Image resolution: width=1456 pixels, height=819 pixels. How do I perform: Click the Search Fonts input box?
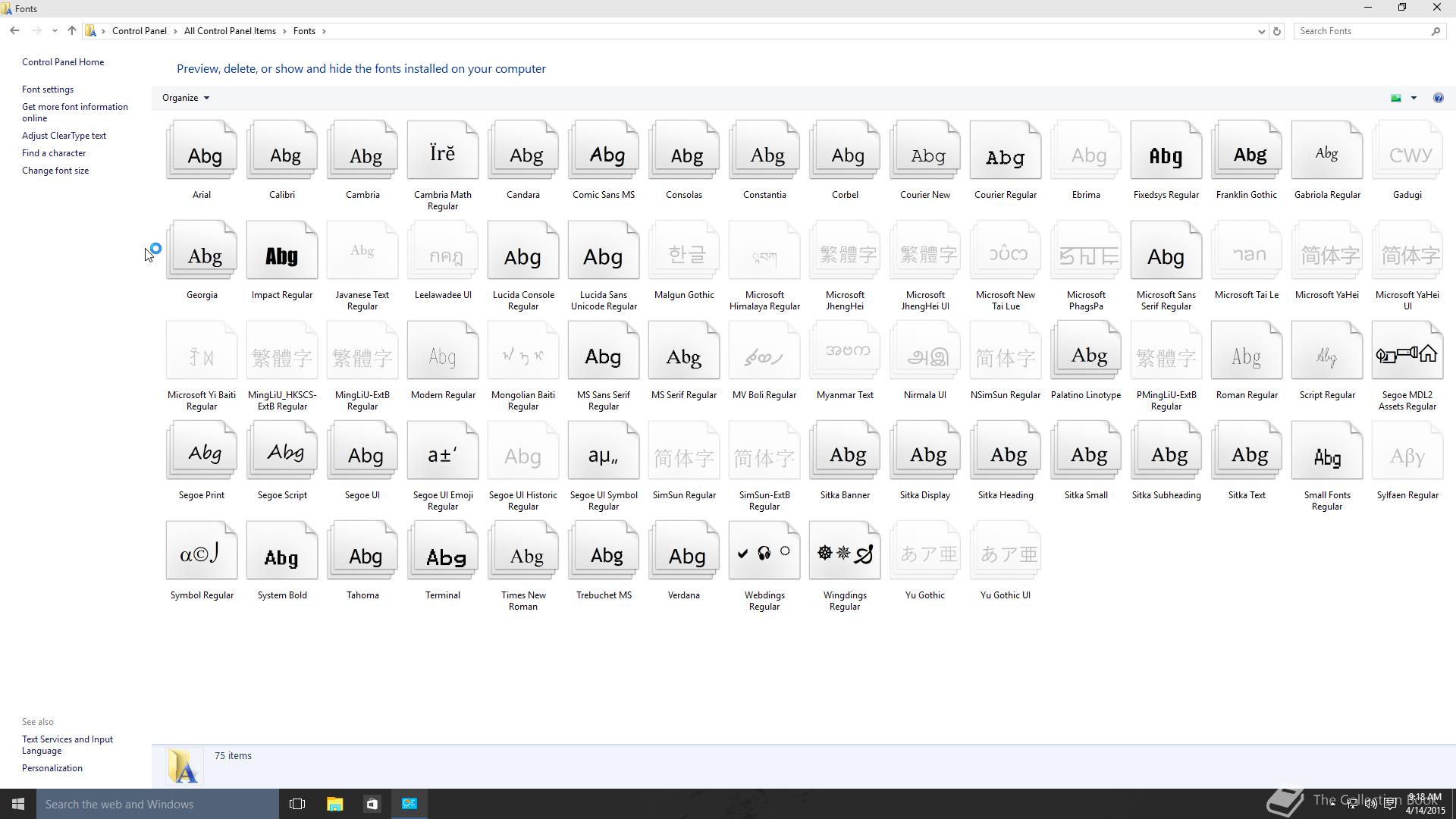[x=1361, y=31]
